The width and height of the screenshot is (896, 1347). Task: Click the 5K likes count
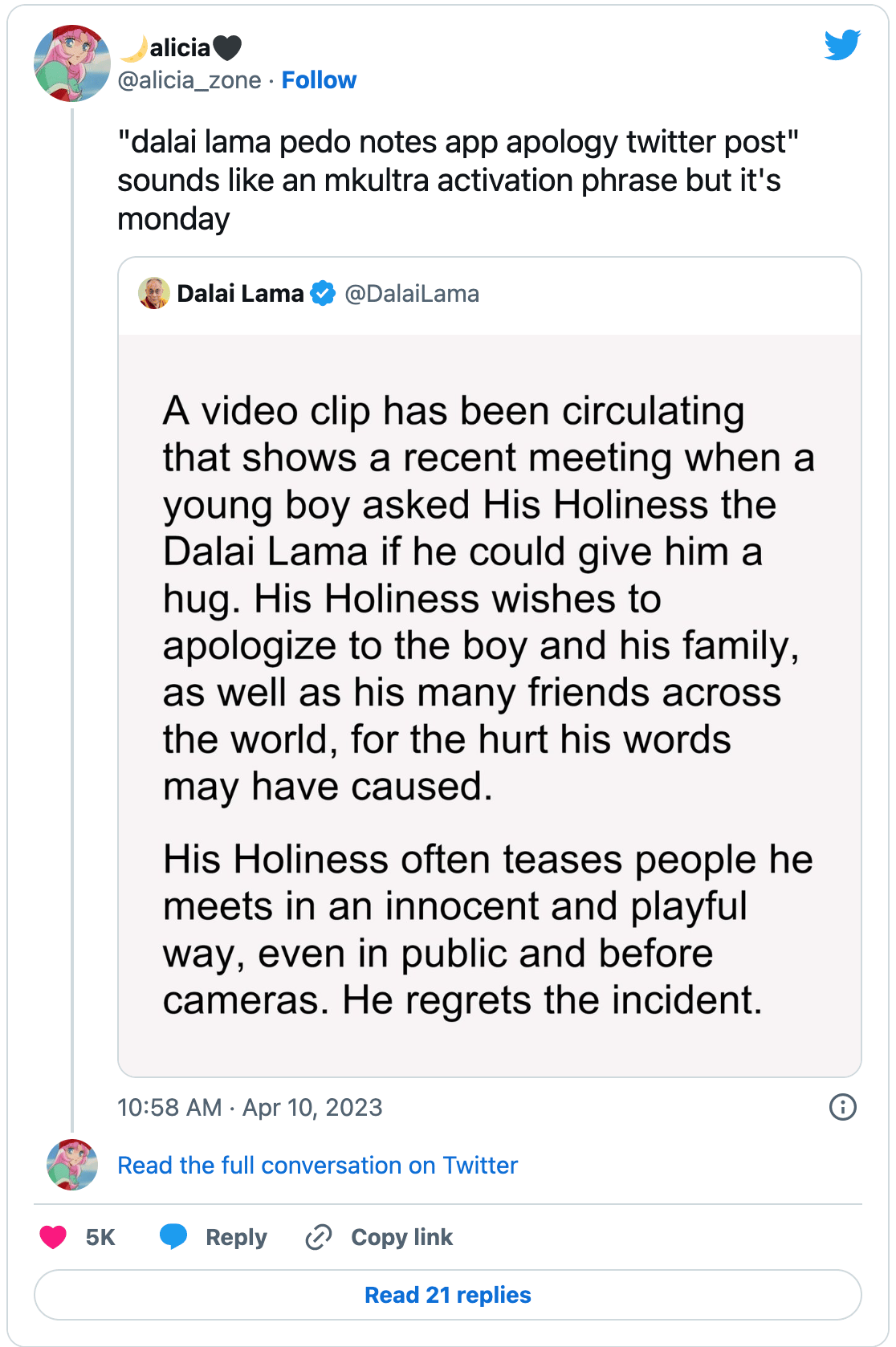(x=100, y=1237)
